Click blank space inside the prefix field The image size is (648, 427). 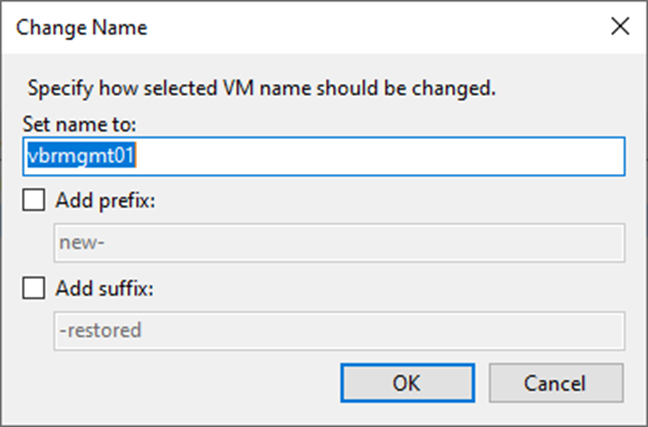pos(364,243)
